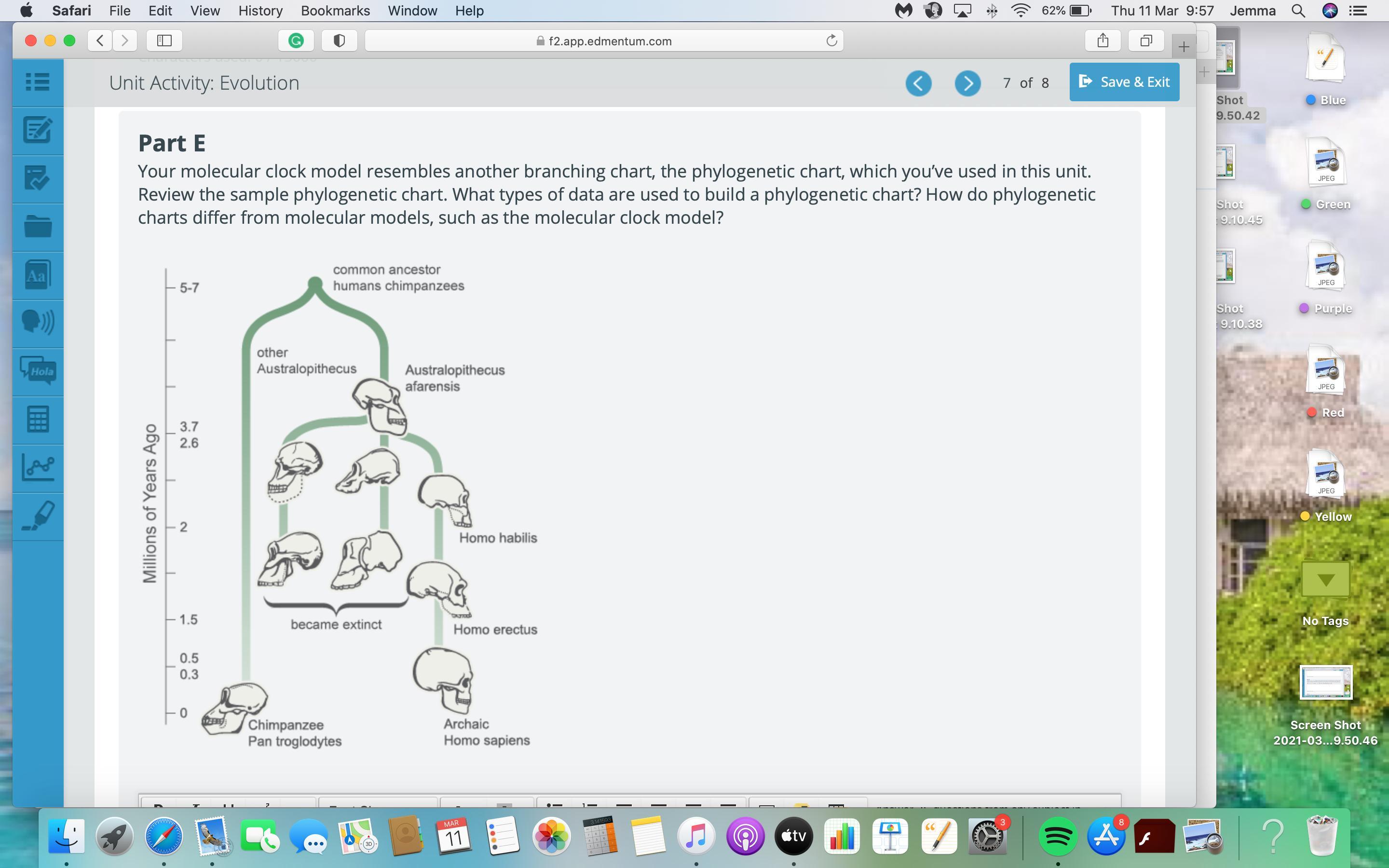Screen dimensions: 1389x868
Task: Open Spotify from the Dock
Action: click(x=1057, y=837)
